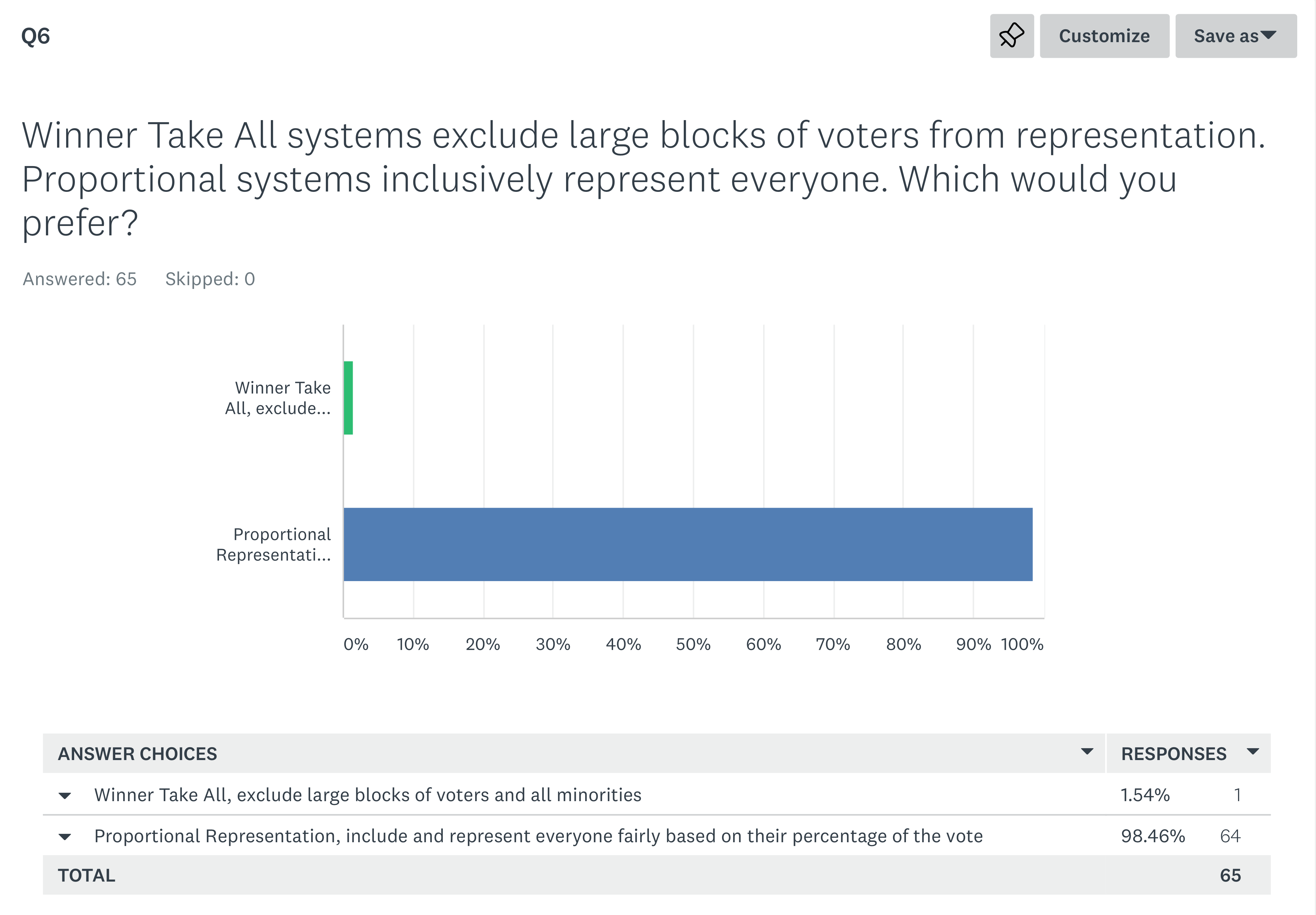The image size is (1316, 915).
Task: Open the Save as dropdown
Action: (1236, 36)
